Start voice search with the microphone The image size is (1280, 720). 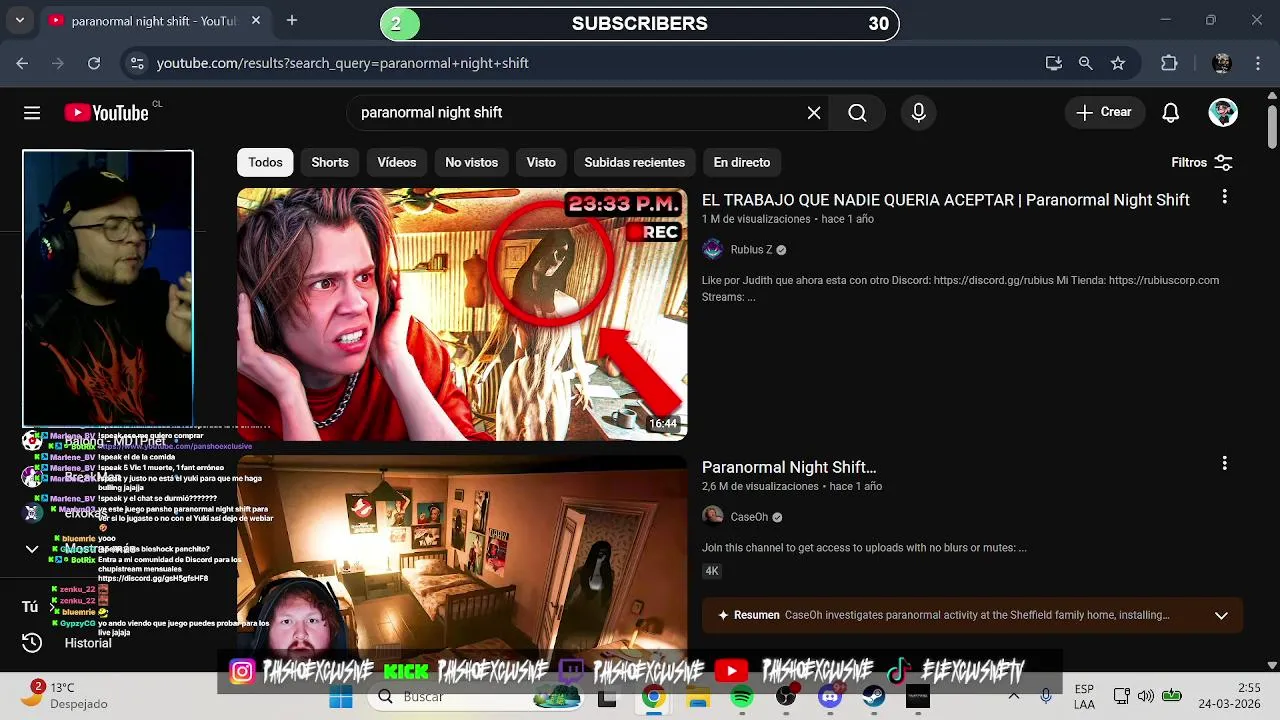(919, 113)
